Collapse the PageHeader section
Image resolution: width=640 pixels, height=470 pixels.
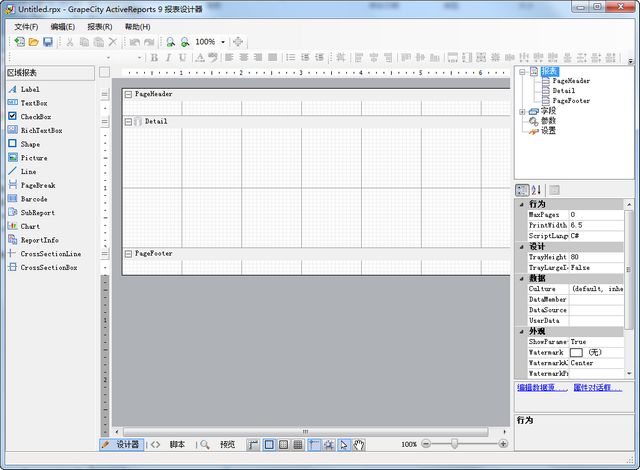pos(128,94)
